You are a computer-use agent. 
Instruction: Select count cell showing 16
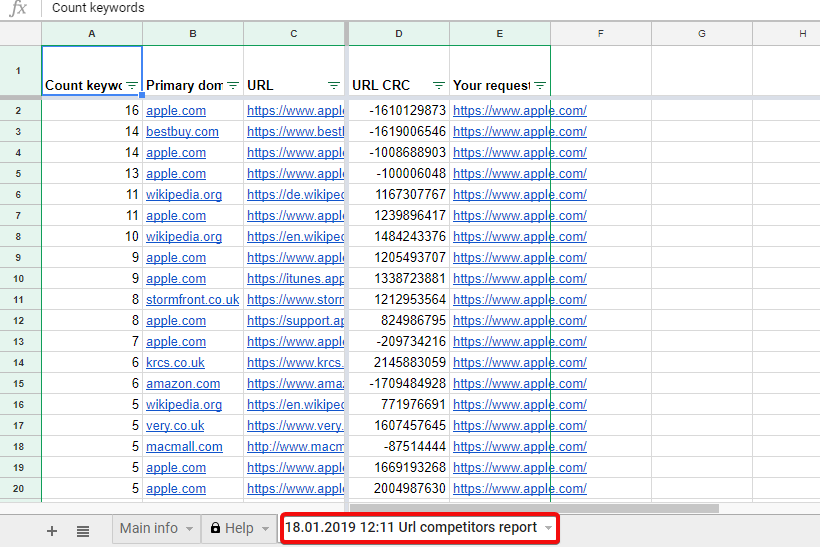tap(92, 110)
